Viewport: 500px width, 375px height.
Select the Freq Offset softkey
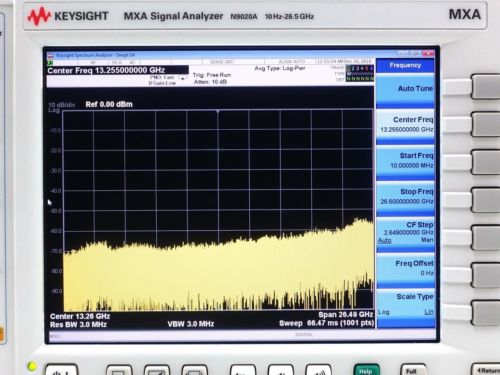tap(405, 269)
